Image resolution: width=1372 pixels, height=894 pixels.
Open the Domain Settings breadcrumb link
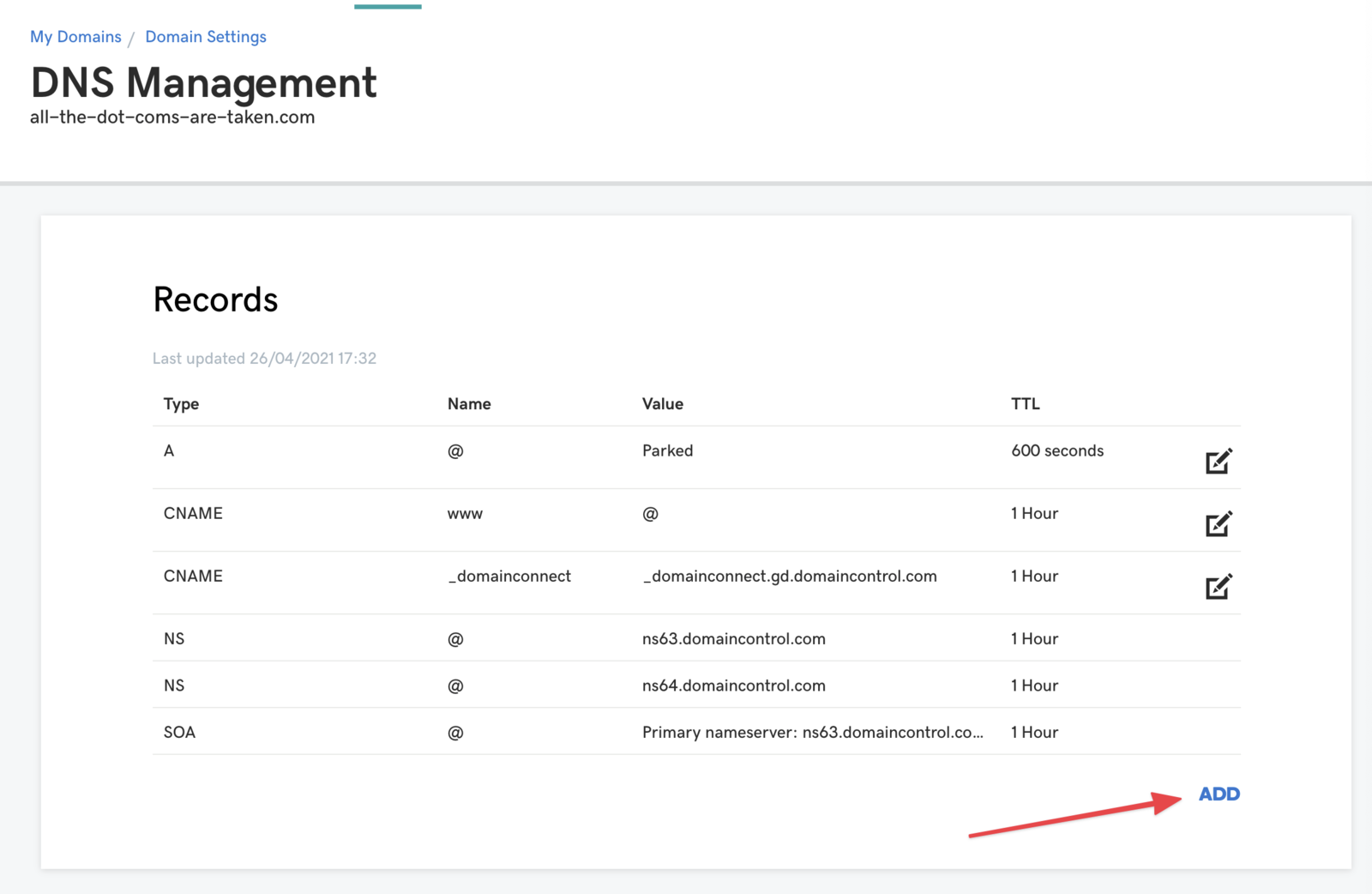[x=205, y=37]
